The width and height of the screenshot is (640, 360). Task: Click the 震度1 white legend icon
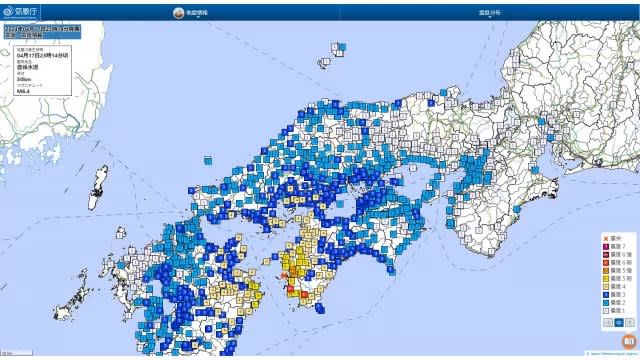tap(606, 311)
